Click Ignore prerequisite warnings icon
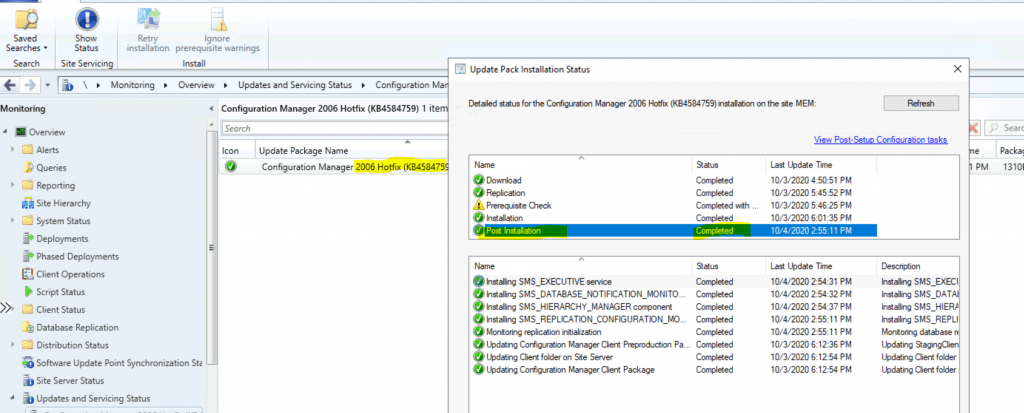 [x=217, y=31]
